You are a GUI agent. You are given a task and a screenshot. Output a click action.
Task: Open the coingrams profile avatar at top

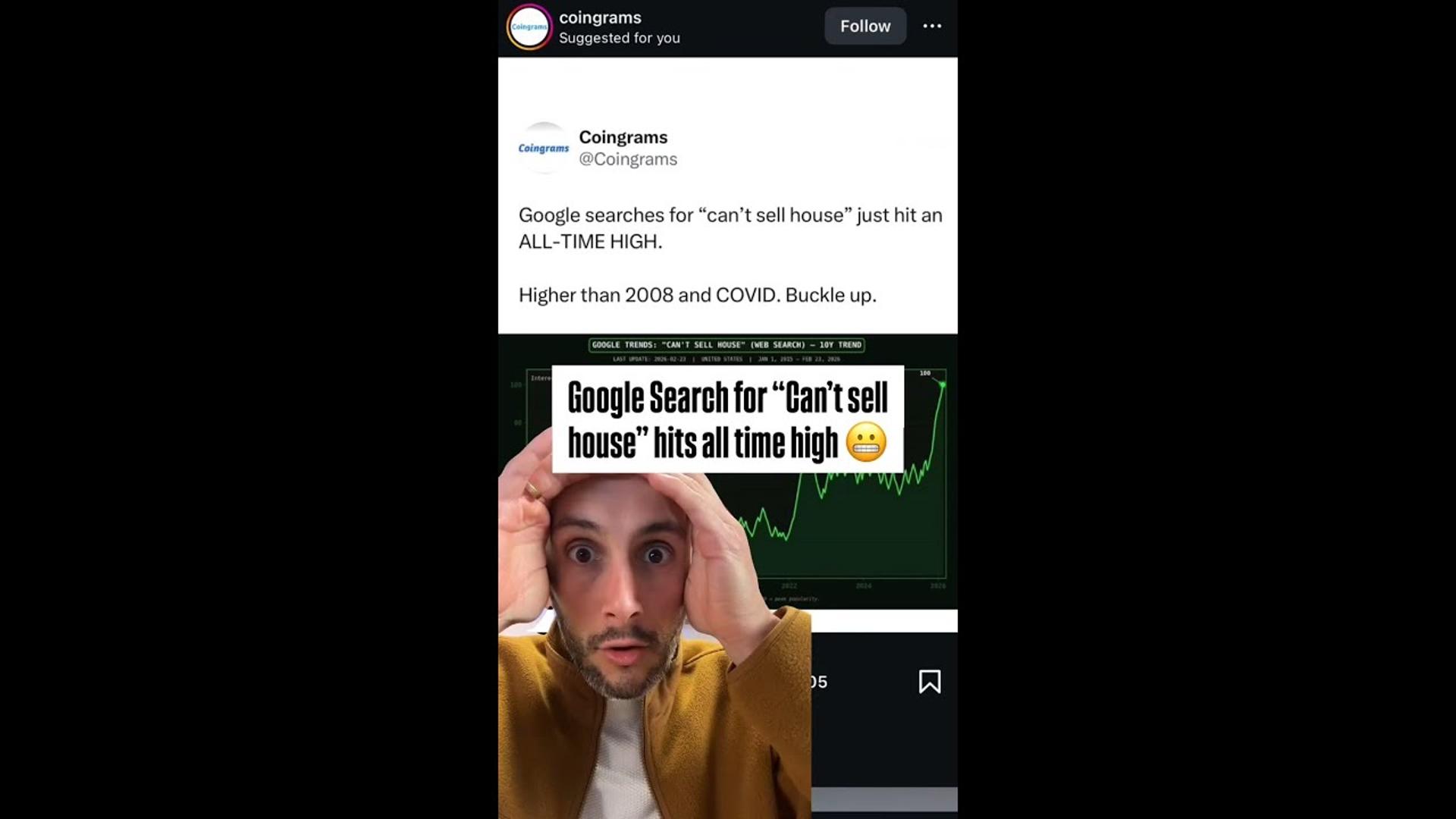coord(529,27)
